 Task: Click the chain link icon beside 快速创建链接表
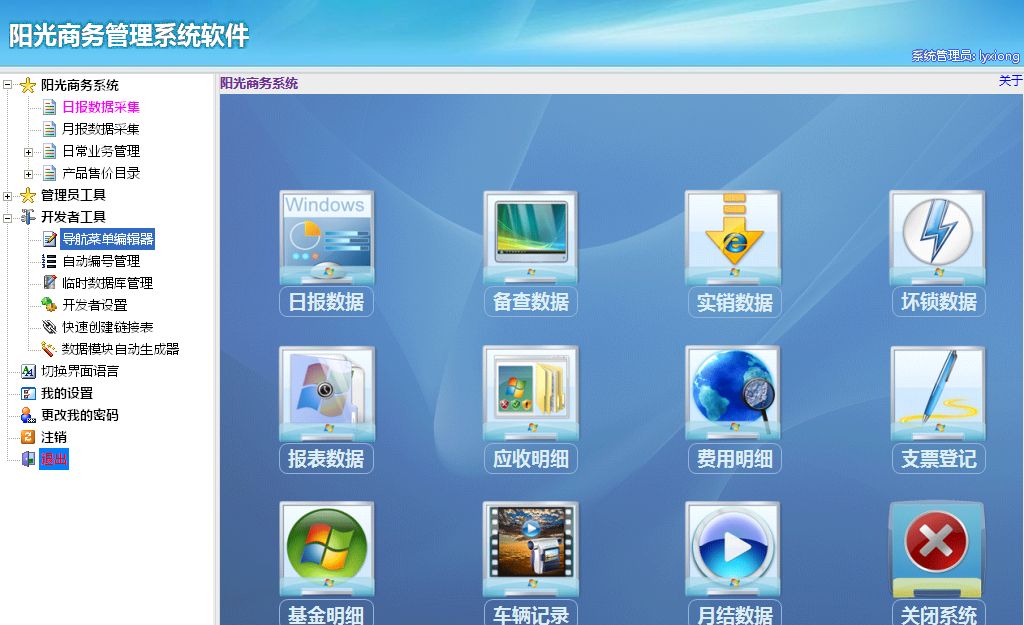[50, 327]
